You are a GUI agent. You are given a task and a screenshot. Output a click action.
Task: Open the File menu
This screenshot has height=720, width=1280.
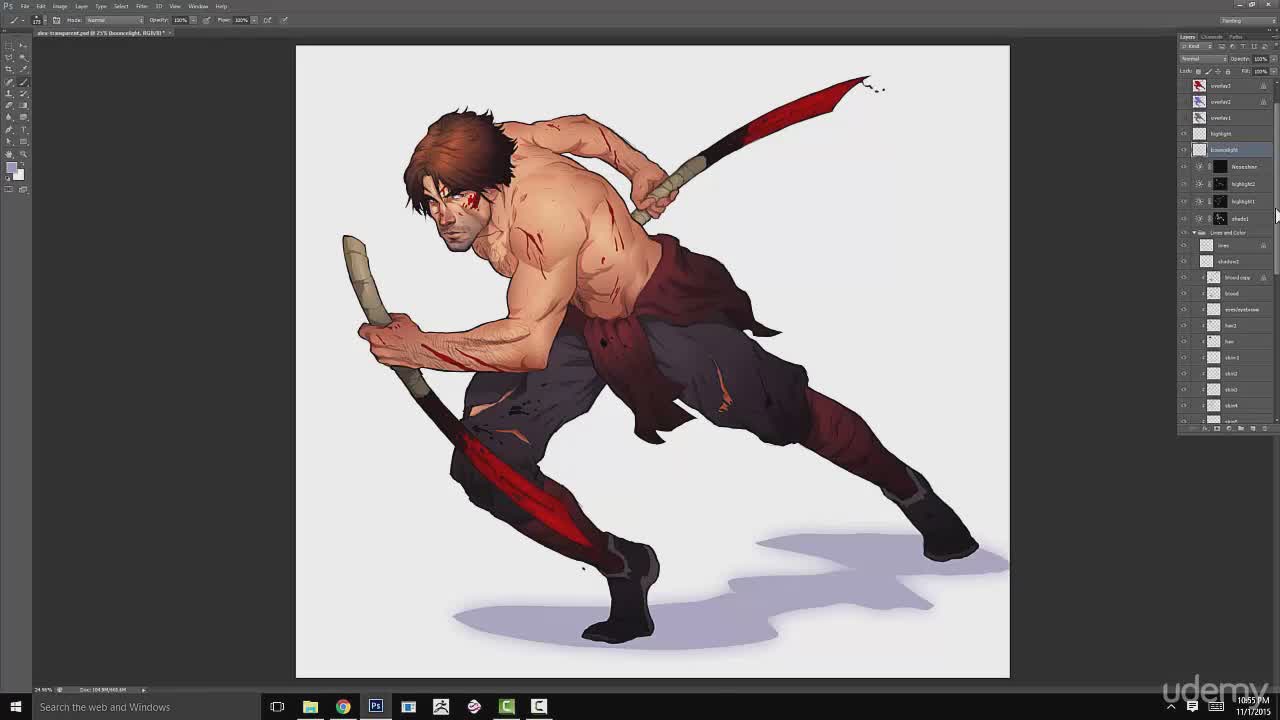(x=25, y=6)
